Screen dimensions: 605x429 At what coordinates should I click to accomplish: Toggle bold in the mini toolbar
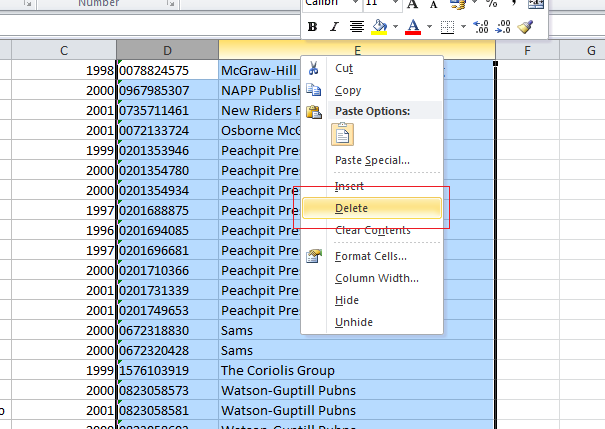pyautogui.click(x=312, y=27)
